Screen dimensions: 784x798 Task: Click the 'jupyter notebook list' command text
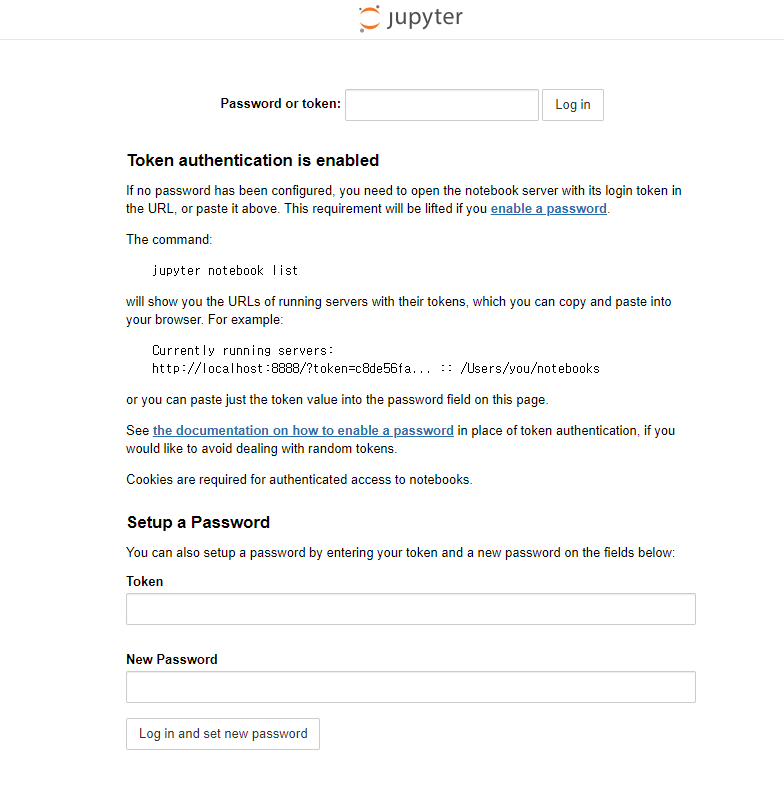coord(225,270)
